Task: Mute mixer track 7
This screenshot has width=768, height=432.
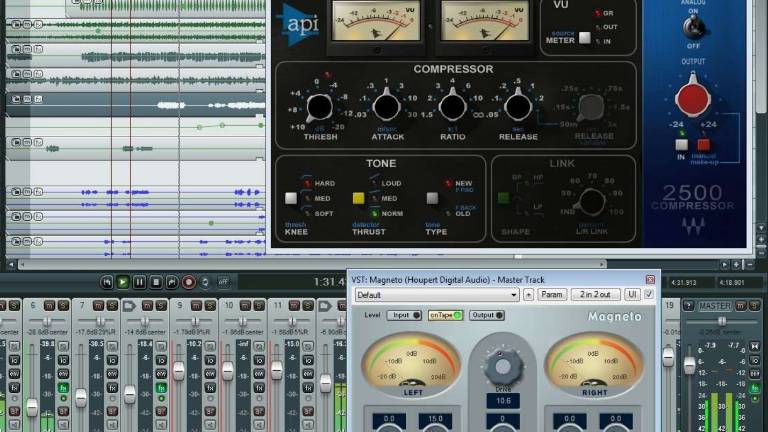Action: [x=98, y=306]
